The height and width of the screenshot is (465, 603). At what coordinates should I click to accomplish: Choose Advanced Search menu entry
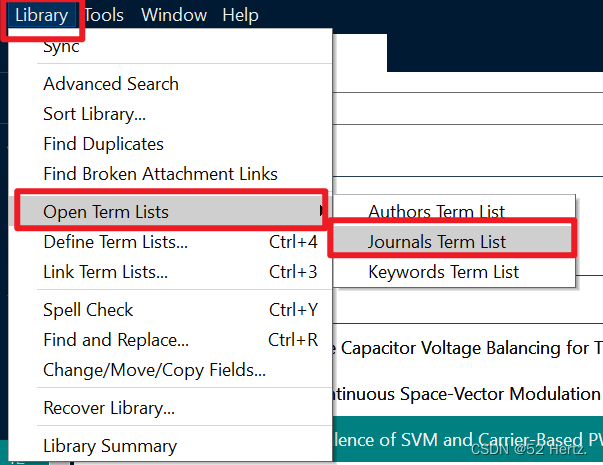coord(170,84)
